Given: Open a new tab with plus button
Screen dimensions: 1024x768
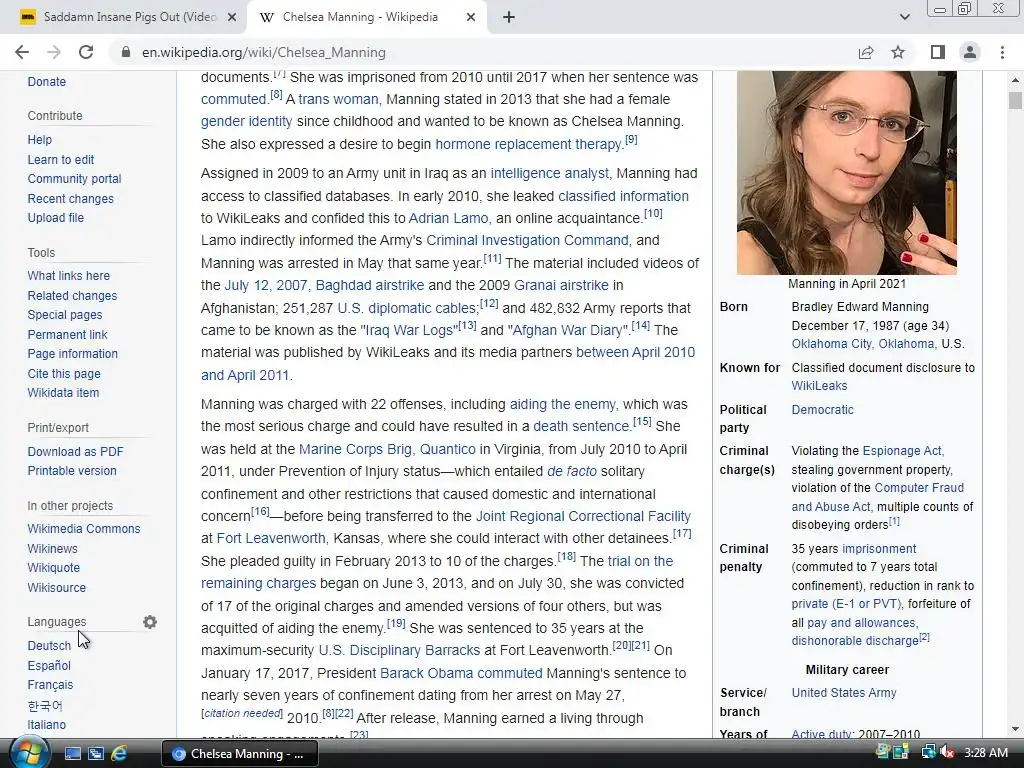Looking at the screenshot, I should click(x=509, y=18).
